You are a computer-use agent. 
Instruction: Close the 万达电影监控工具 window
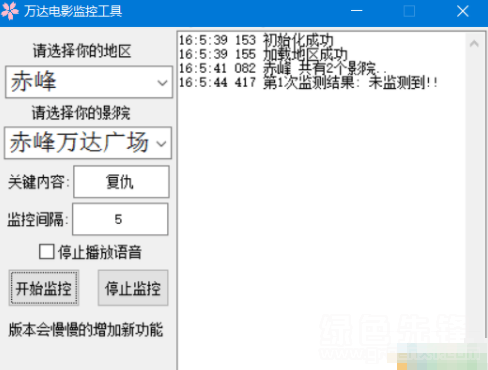point(463,11)
